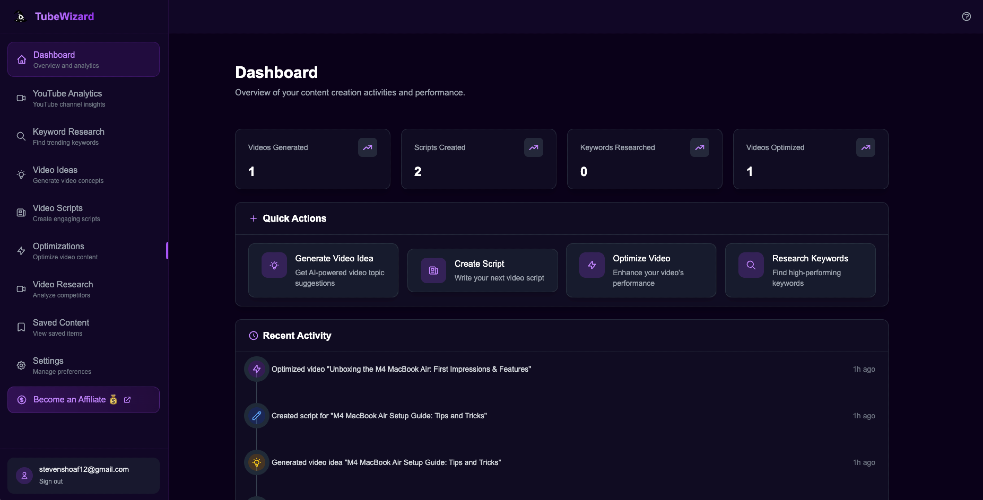
Task: Click the Create Script quick action
Action: pyautogui.click(x=482, y=270)
